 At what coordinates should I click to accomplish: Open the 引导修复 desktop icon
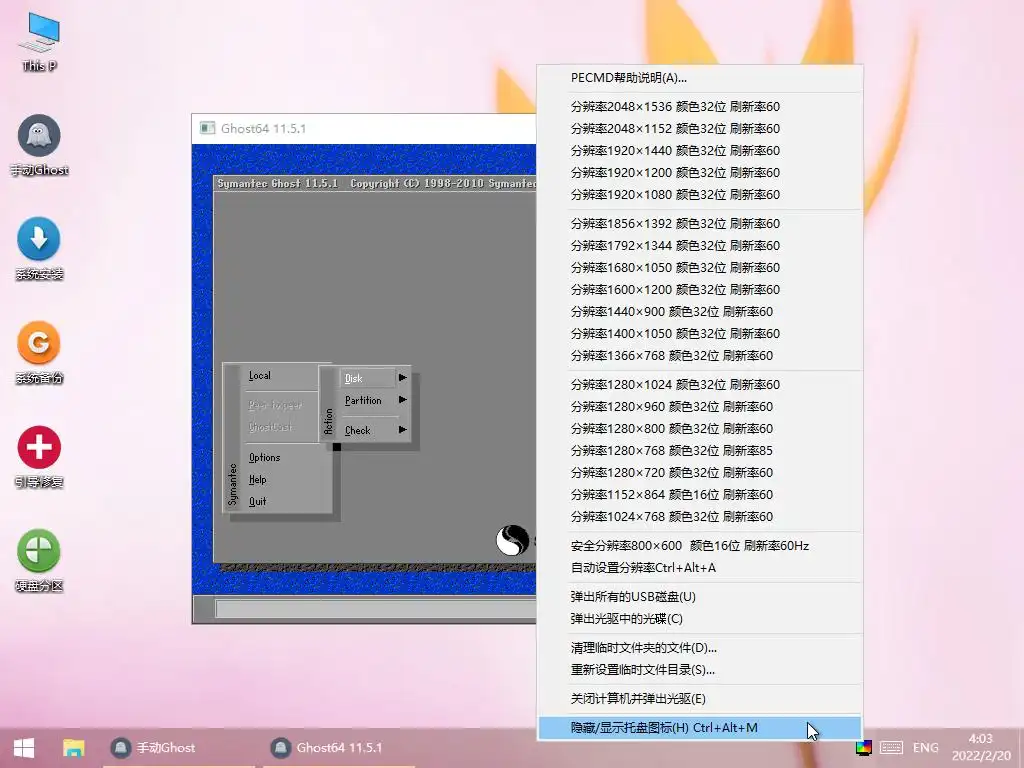click(x=39, y=456)
